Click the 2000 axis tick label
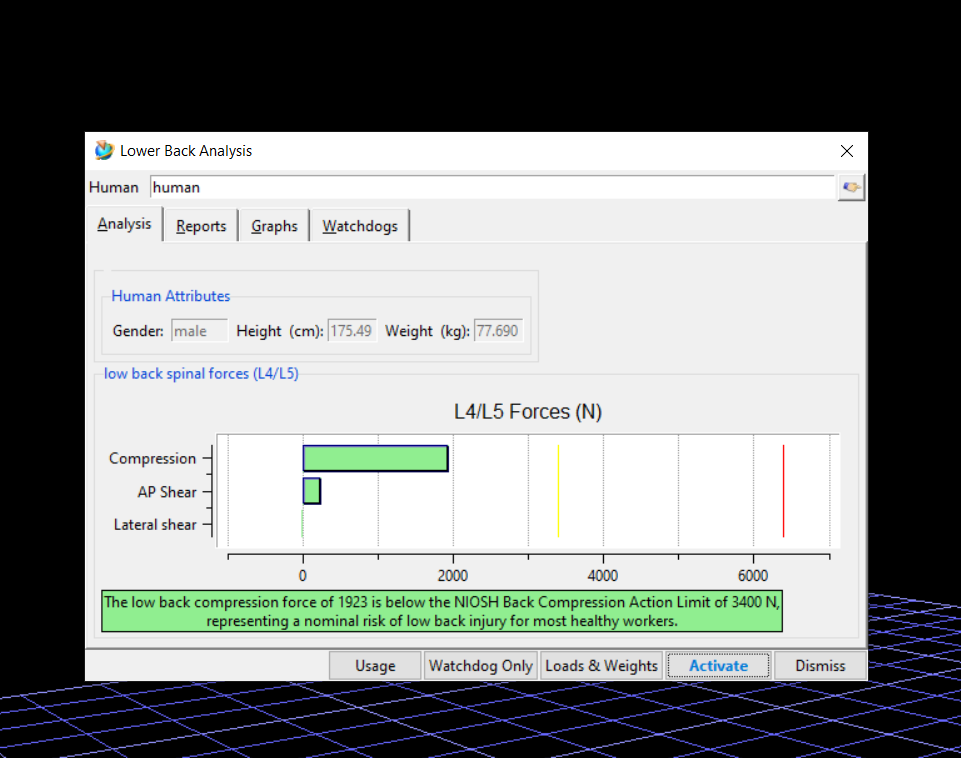This screenshot has height=758, width=961. (x=452, y=575)
